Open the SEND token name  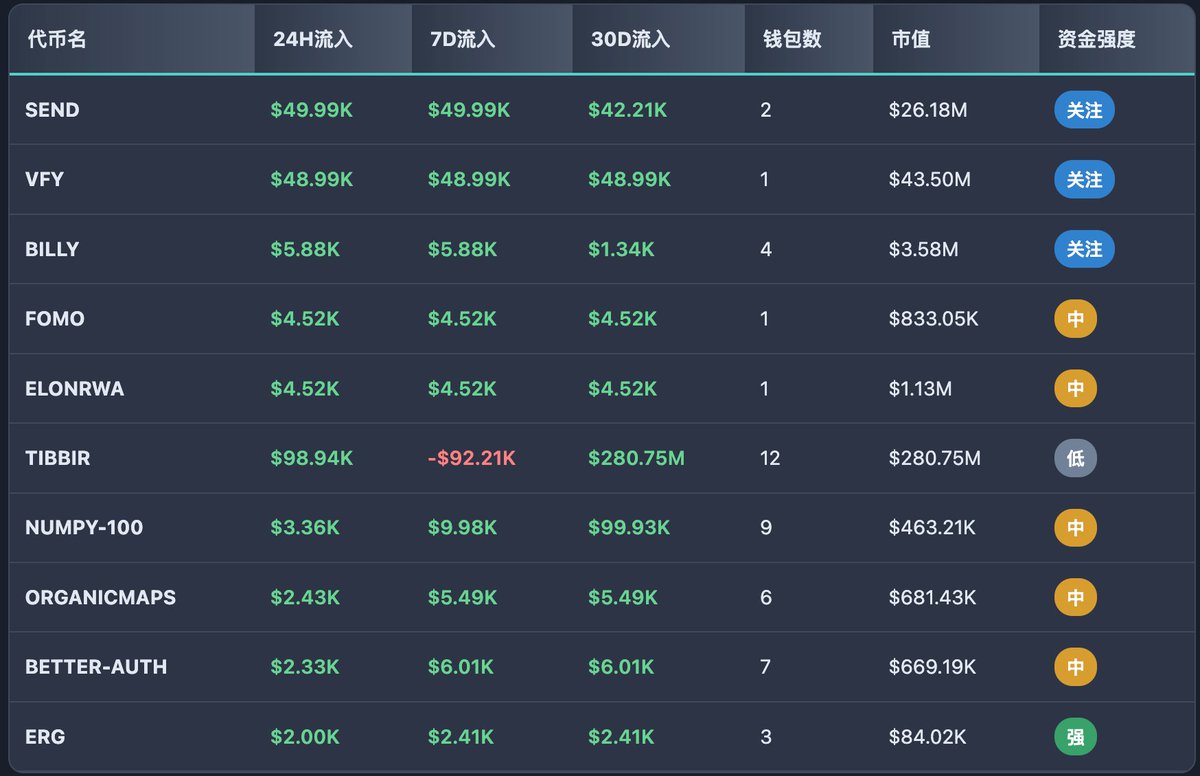(x=52, y=110)
